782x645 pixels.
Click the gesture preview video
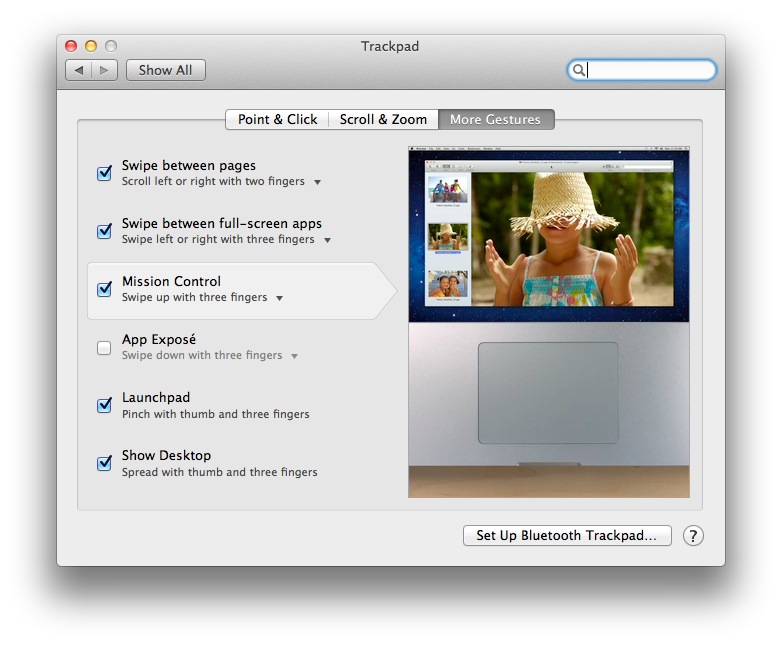click(x=548, y=322)
